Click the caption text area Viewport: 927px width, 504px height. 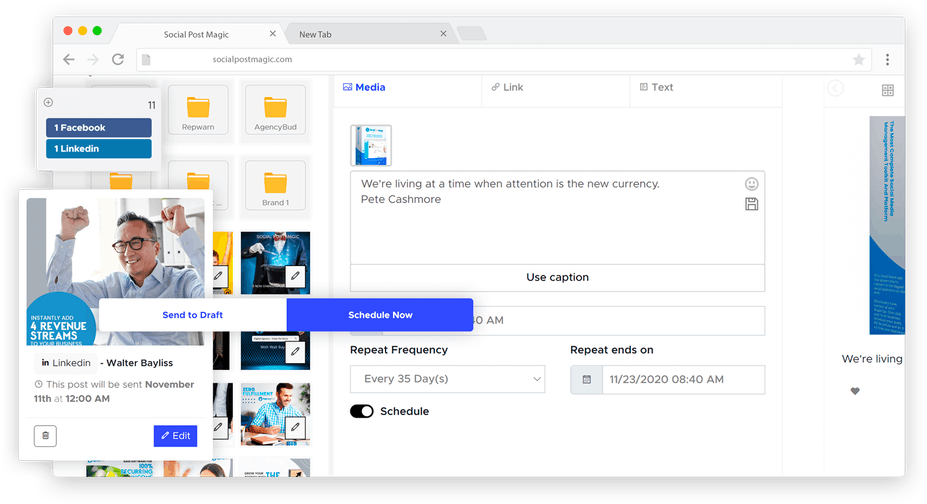click(558, 217)
